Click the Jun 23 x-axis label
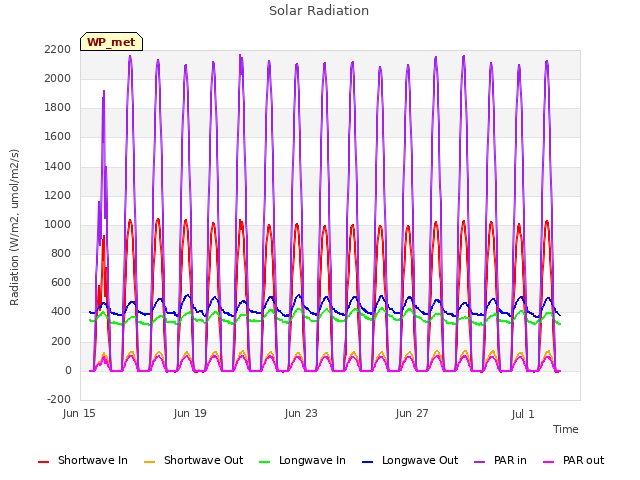This screenshot has height=480, width=640. click(301, 413)
